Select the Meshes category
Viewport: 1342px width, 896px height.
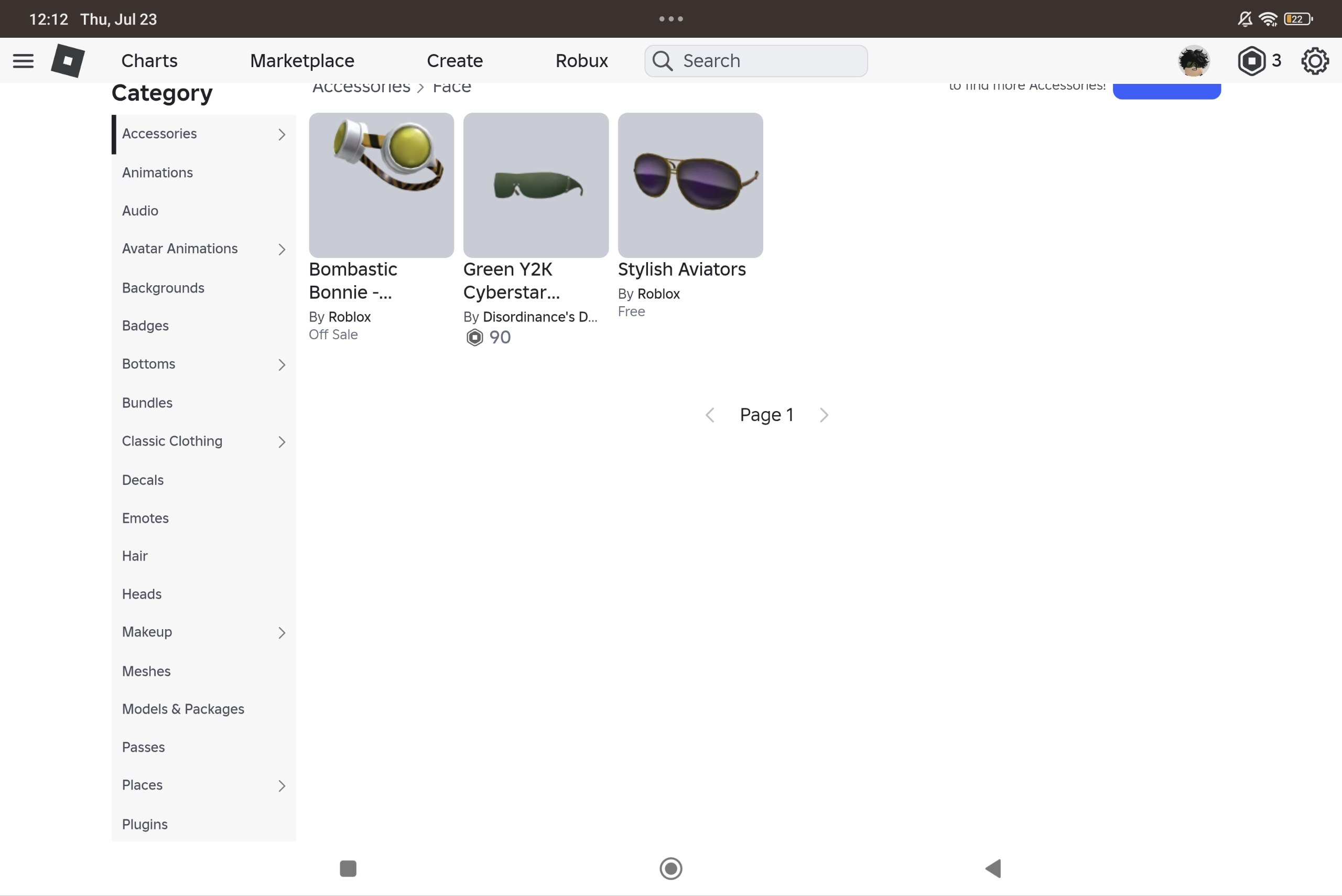(x=203, y=672)
